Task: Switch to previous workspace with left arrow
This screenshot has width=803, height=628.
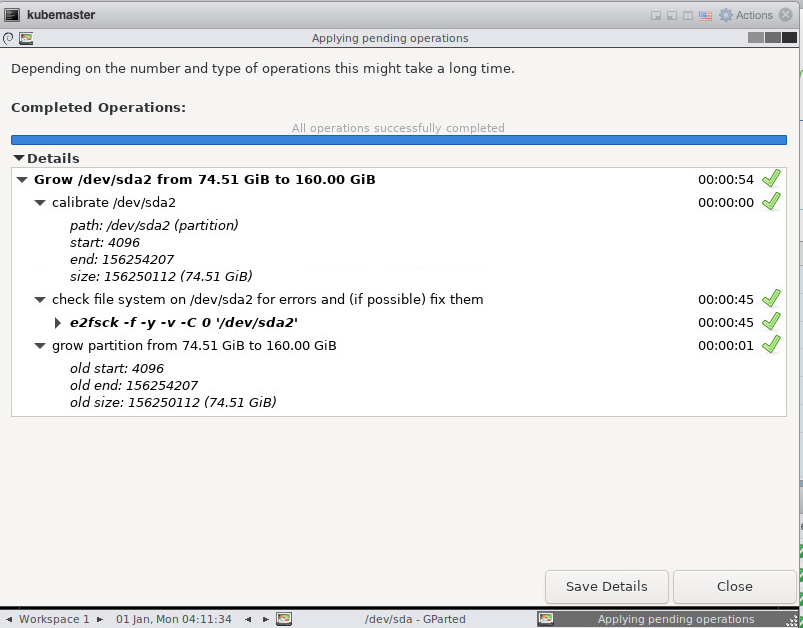Action: (x=9, y=619)
